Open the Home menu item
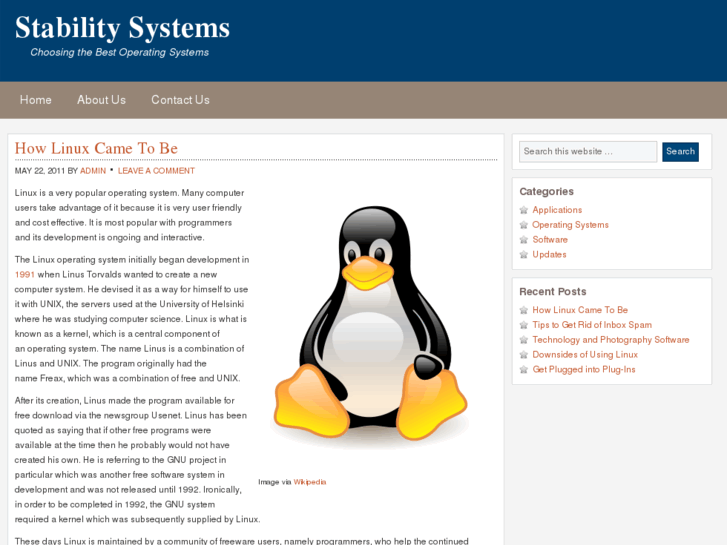The image size is (727, 545). [36, 100]
